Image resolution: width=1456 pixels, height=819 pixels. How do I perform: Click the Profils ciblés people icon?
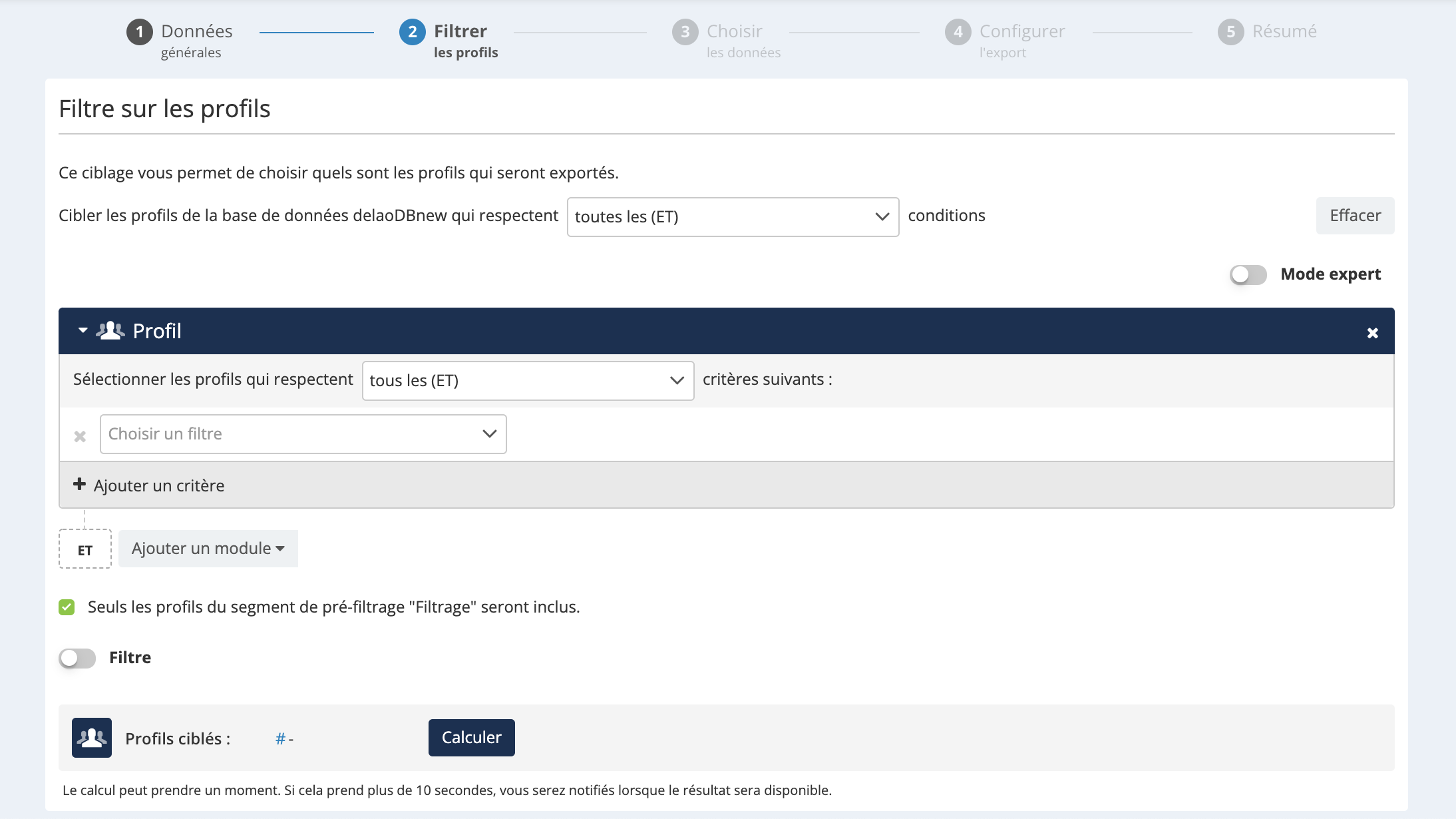pos(92,738)
